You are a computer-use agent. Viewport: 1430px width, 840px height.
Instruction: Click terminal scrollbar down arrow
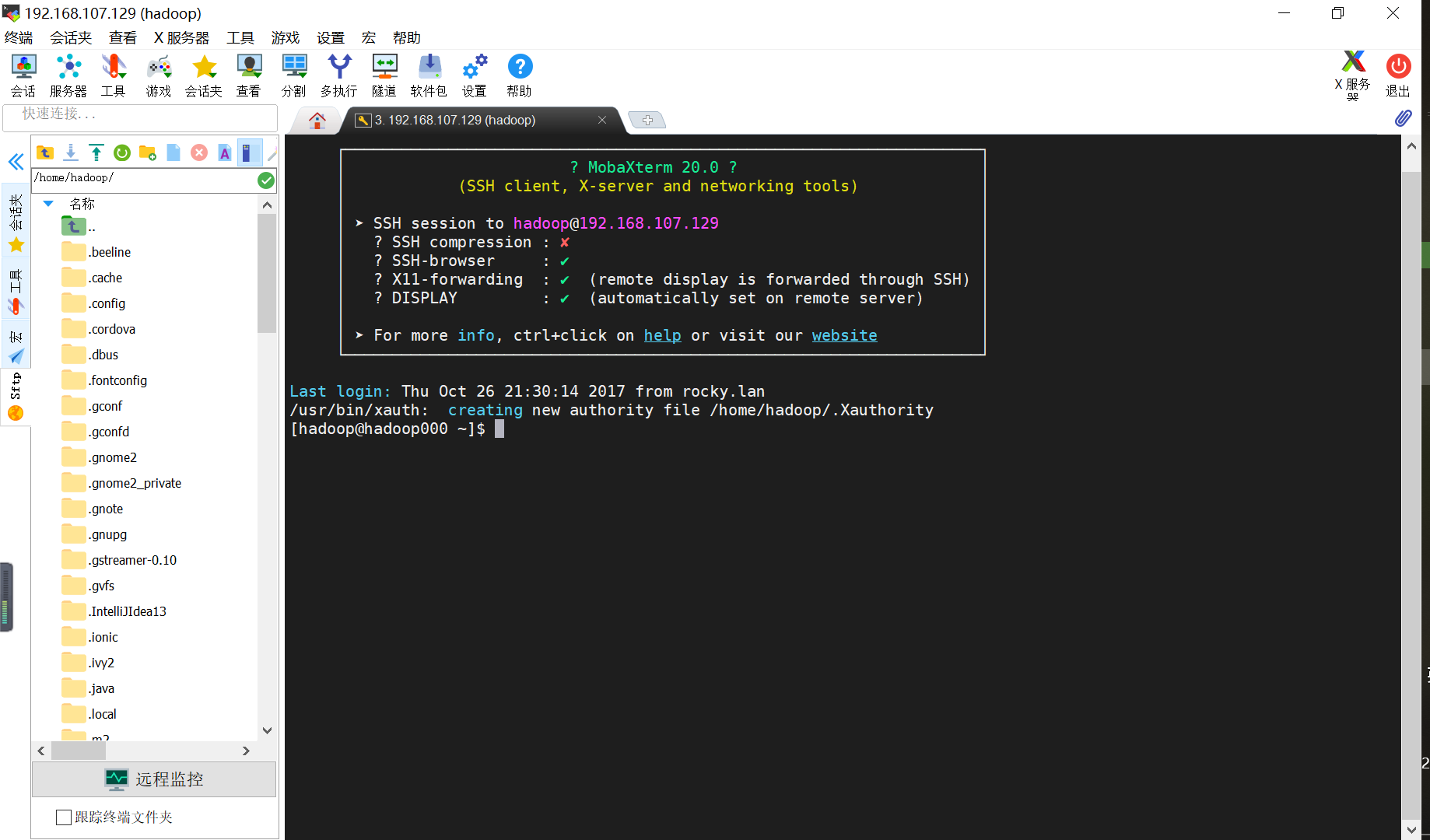(1411, 829)
